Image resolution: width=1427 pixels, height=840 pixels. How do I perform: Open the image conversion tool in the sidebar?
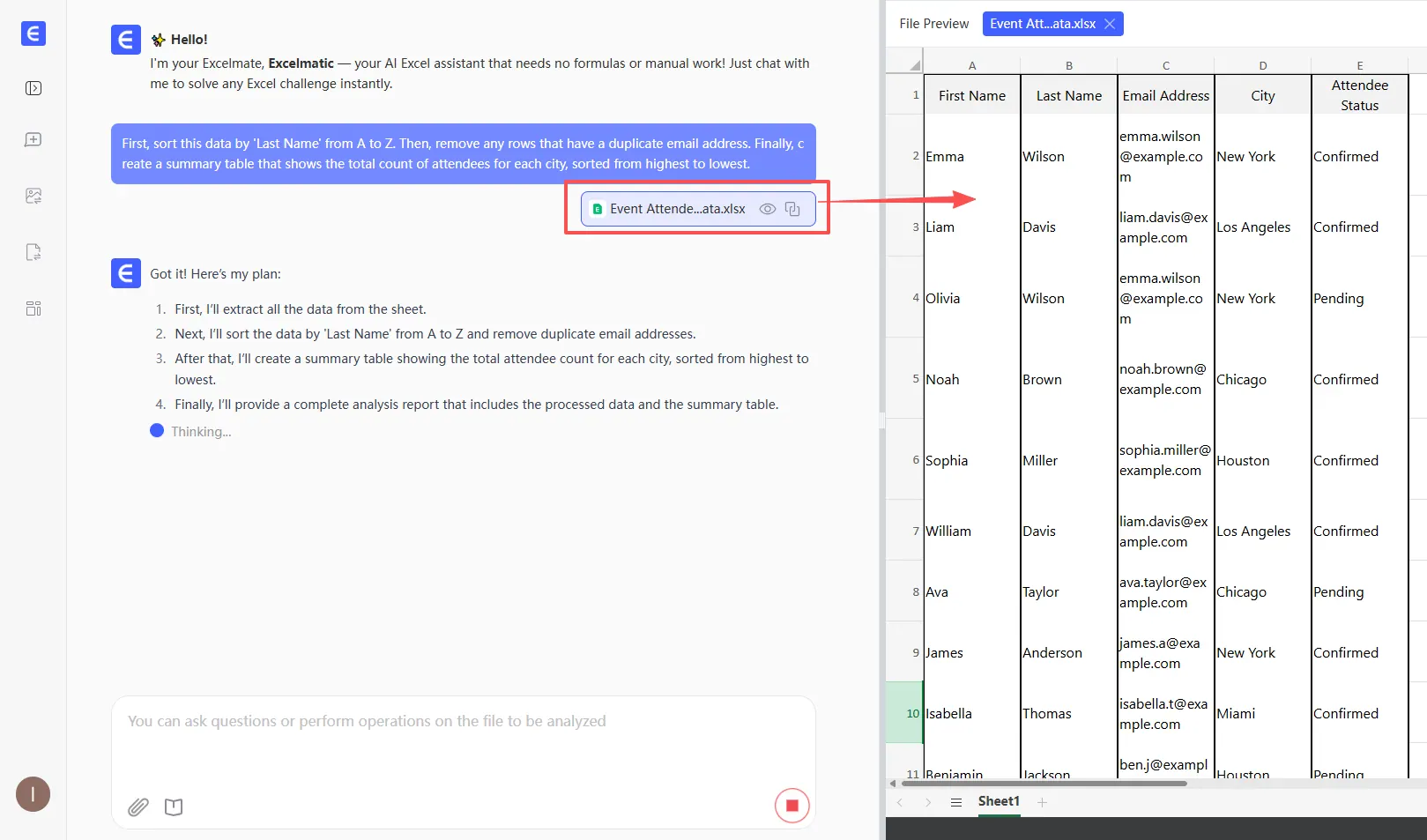coord(33,196)
